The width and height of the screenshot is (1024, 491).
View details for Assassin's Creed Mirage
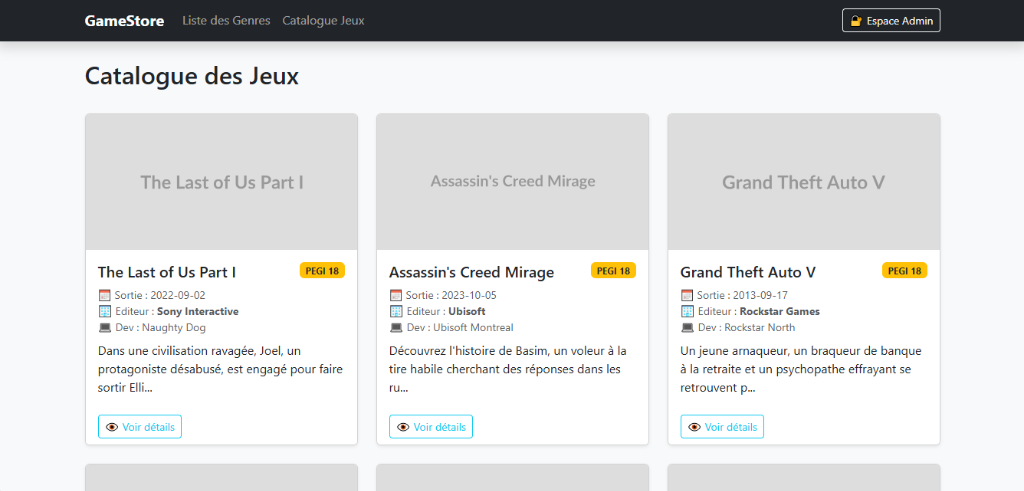[431, 427]
